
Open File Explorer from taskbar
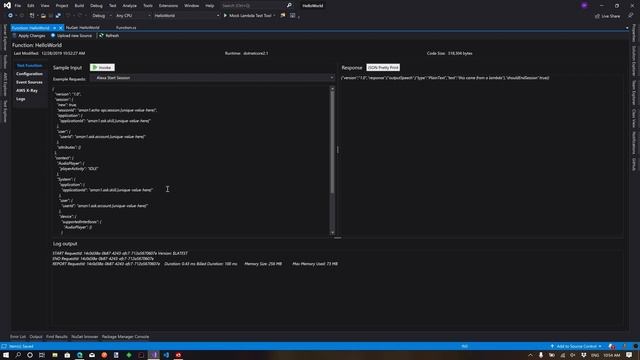pyautogui.click(x=55, y=355)
